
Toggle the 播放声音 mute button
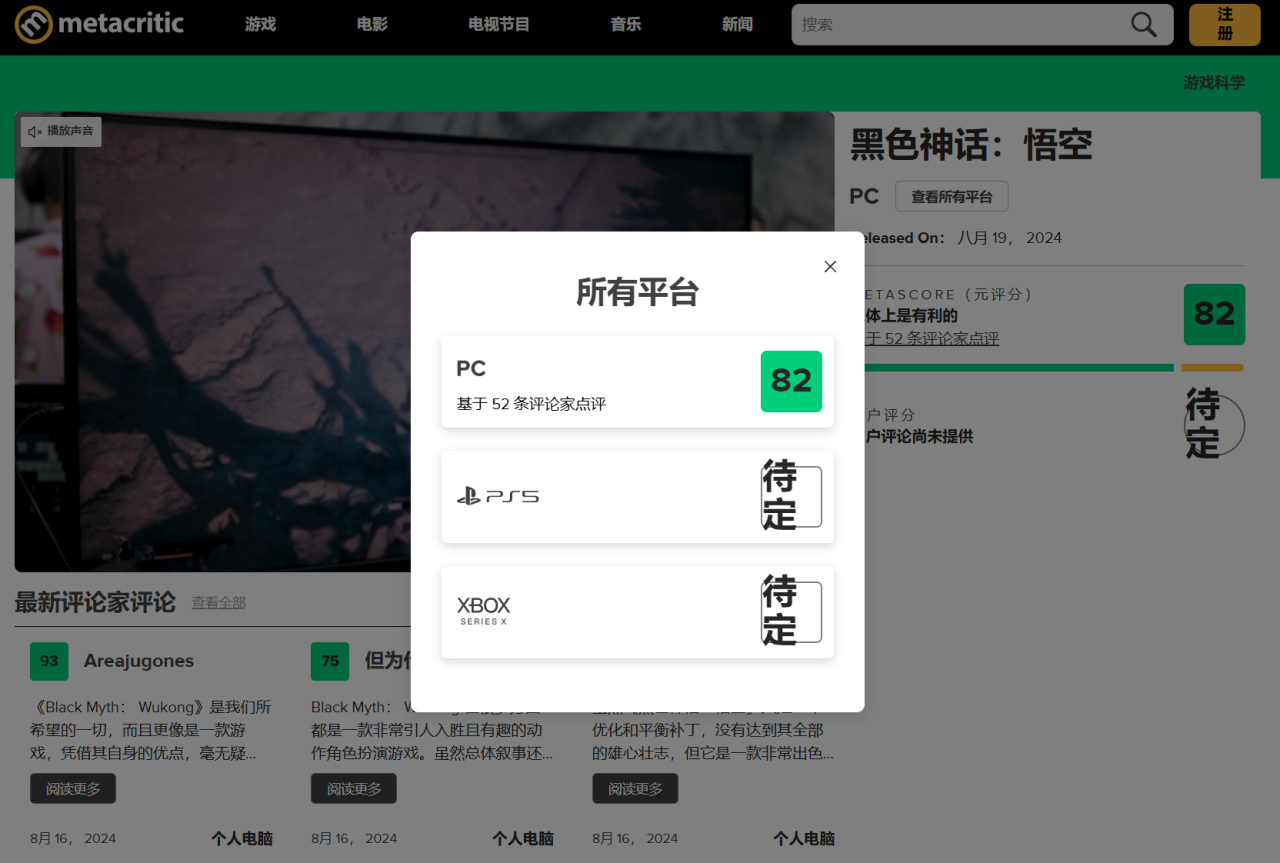[61, 131]
